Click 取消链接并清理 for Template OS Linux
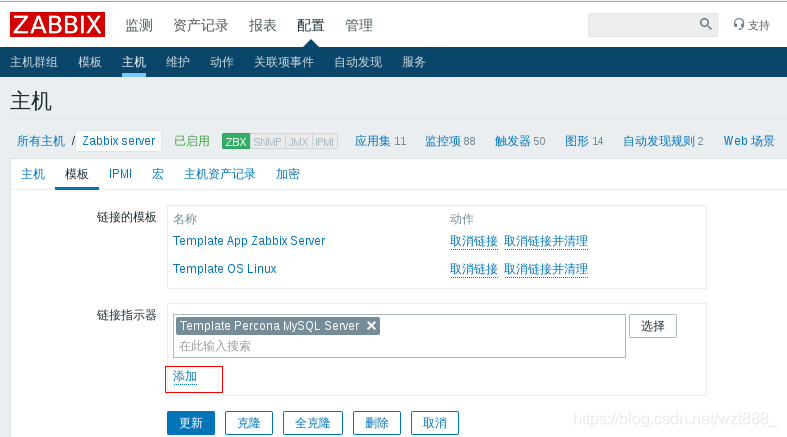787x437 pixels. coord(546,269)
